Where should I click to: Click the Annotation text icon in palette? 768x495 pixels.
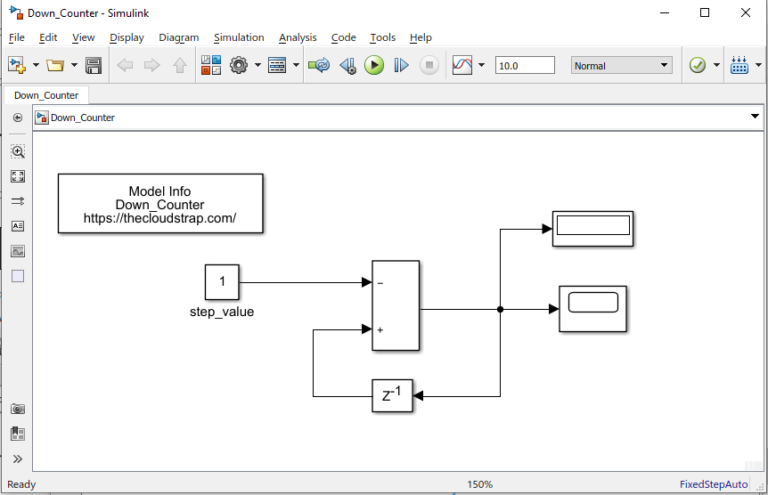pos(18,226)
